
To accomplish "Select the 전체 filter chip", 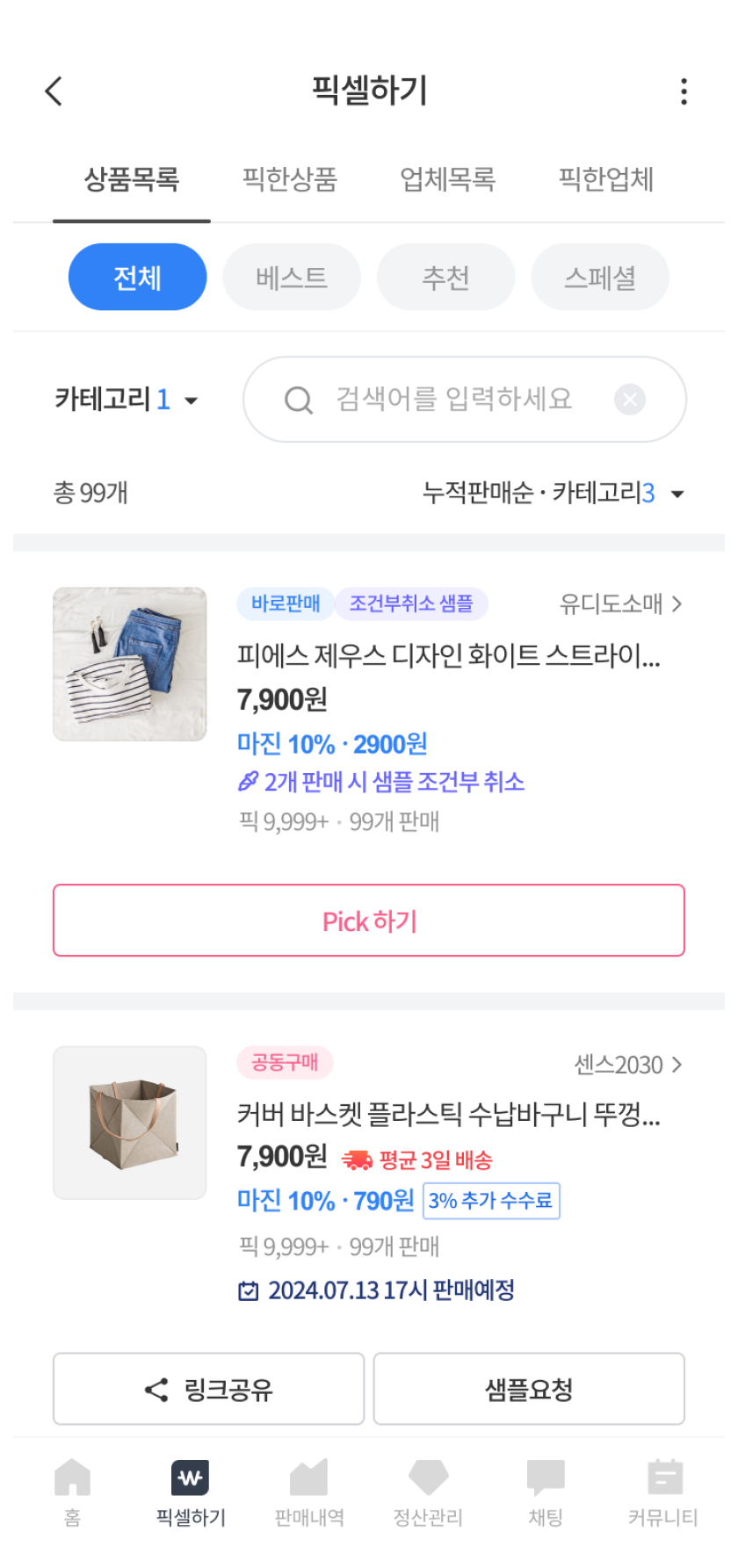I will point(137,278).
